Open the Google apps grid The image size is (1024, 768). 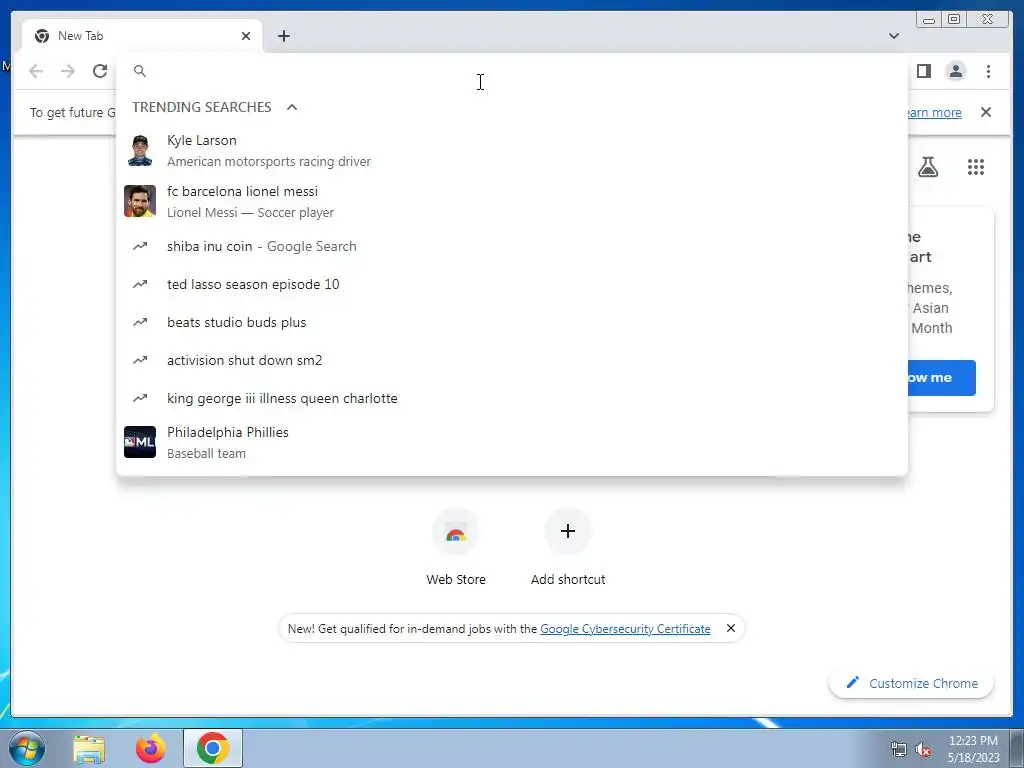(976, 167)
